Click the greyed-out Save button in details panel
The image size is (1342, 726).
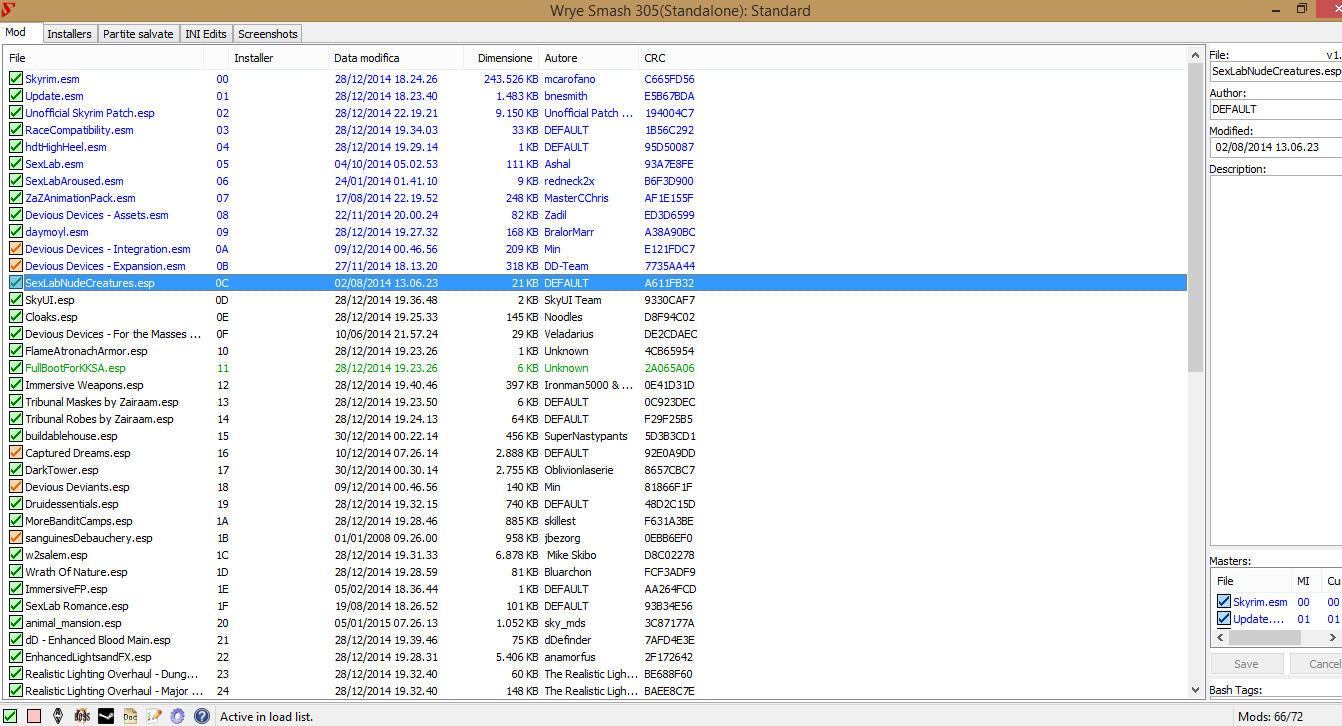pos(1247,664)
